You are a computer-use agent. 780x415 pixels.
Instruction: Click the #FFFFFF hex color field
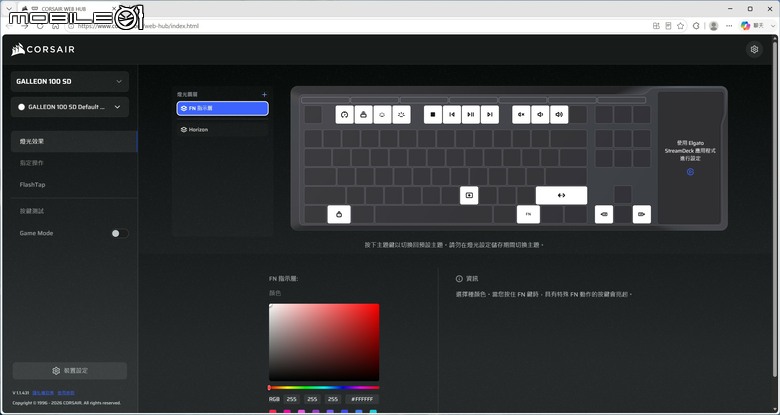(x=362, y=399)
